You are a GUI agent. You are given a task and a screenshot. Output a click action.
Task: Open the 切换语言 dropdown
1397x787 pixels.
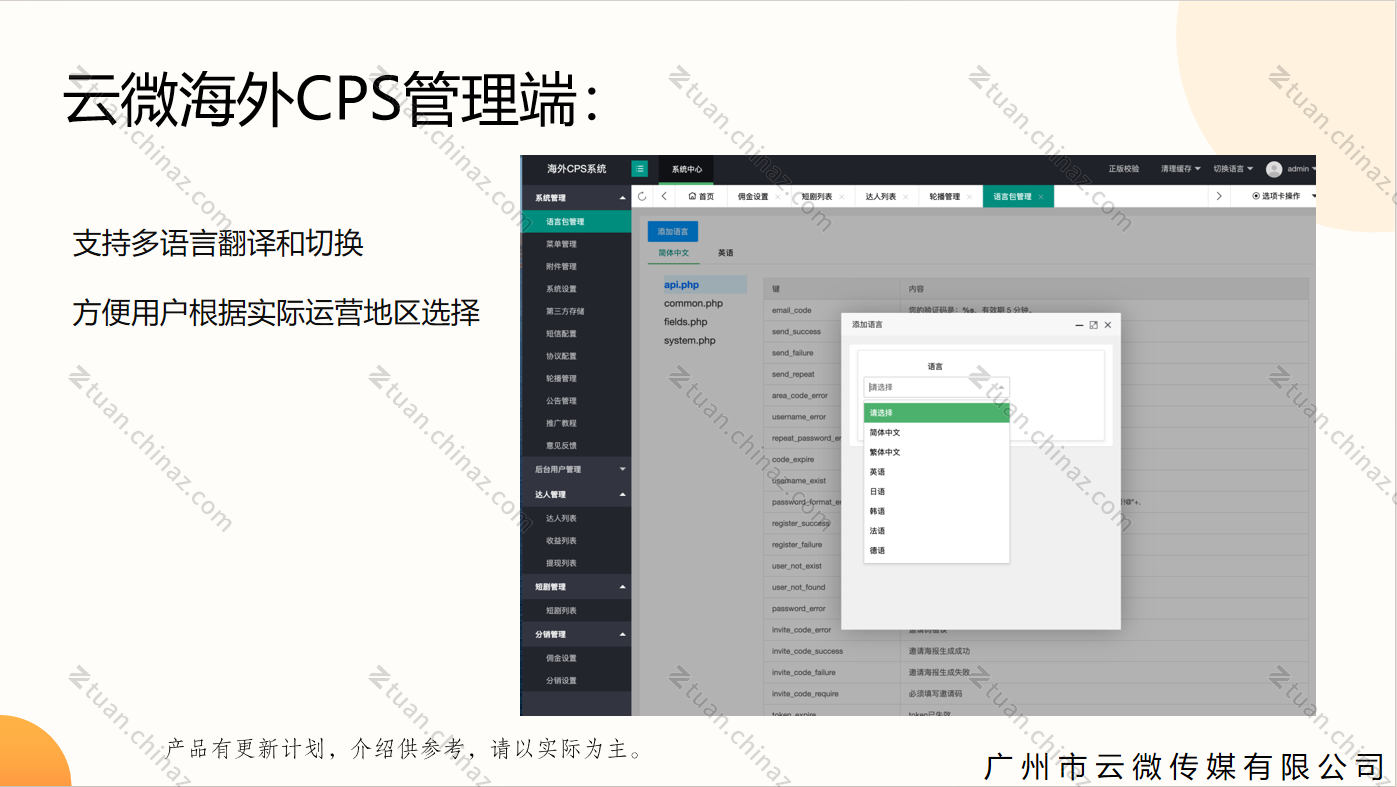(1233, 169)
